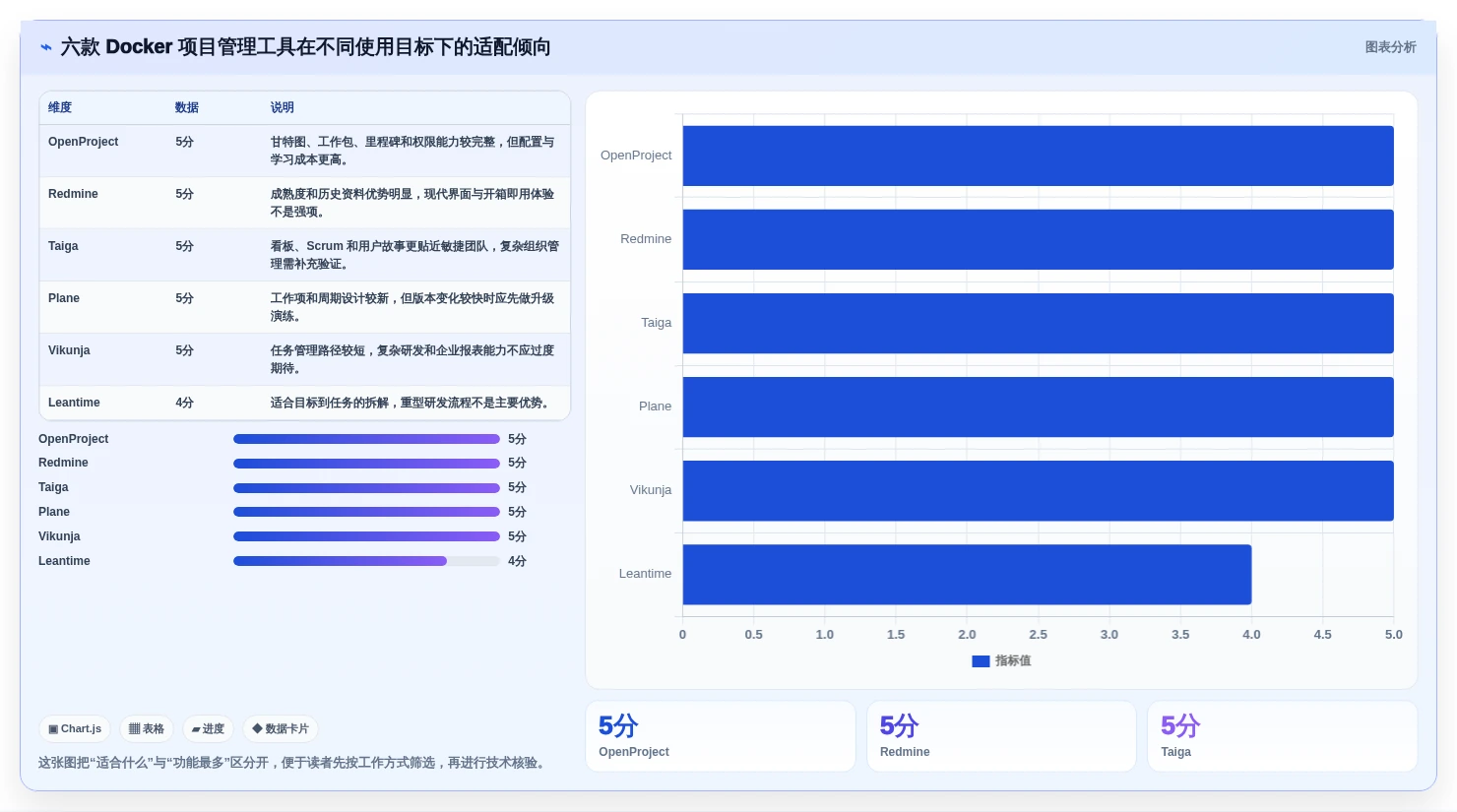The height and width of the screenshot is (812, 1457).
Task: Click the Plane description about 工作项和周期
Action: pyautogui.click(x=412, y=307)
